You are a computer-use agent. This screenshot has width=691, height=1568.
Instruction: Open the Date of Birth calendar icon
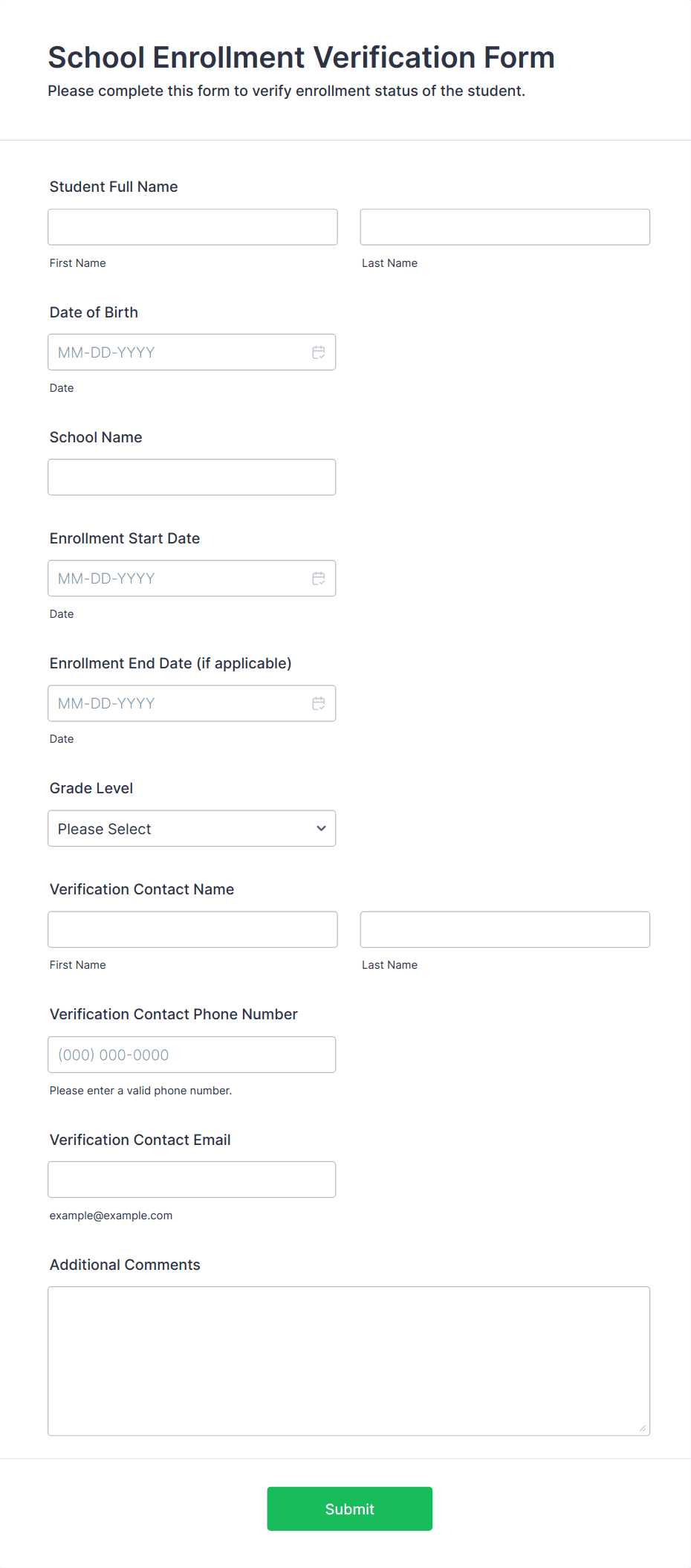(x=319, y=352)
